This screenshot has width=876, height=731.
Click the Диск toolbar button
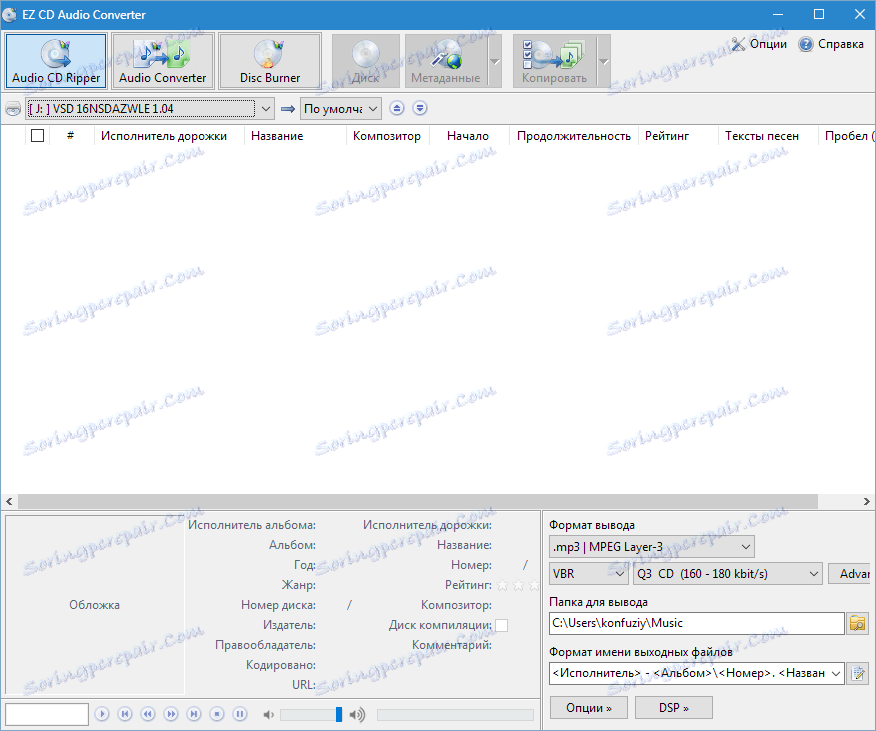pos(366,61)
